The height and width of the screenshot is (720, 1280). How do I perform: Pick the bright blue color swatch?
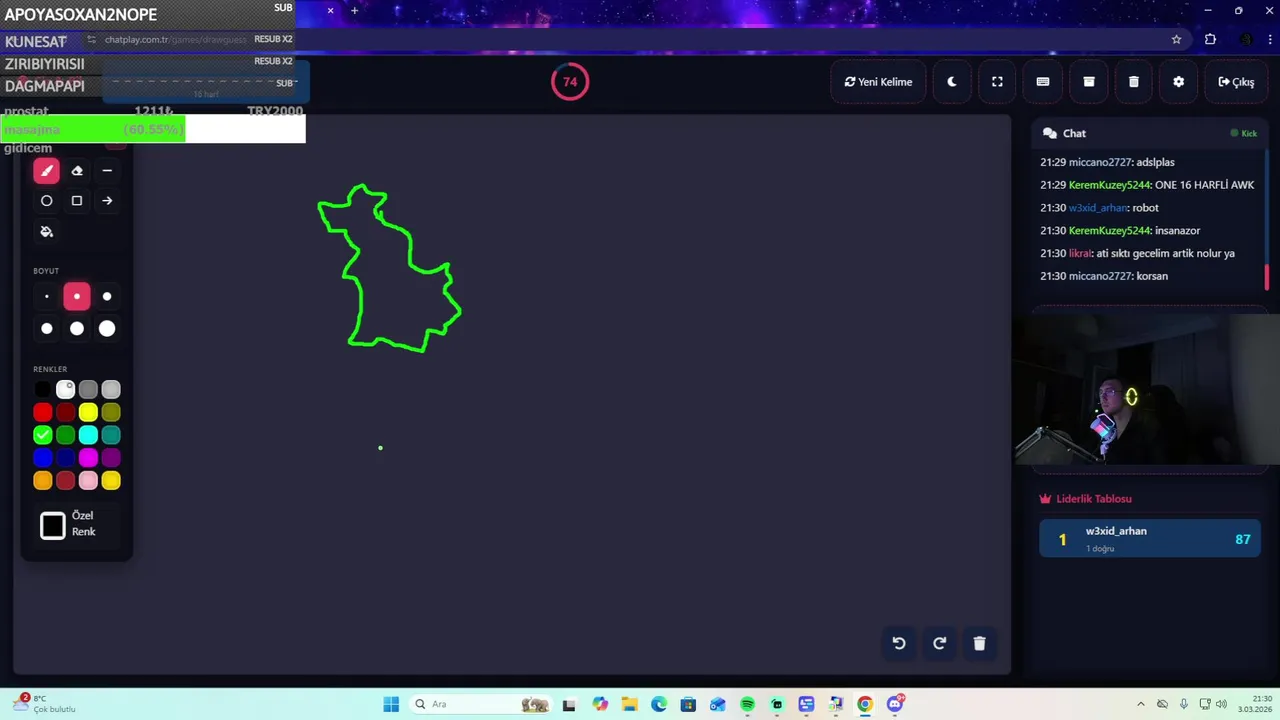[x=42, y=458]
